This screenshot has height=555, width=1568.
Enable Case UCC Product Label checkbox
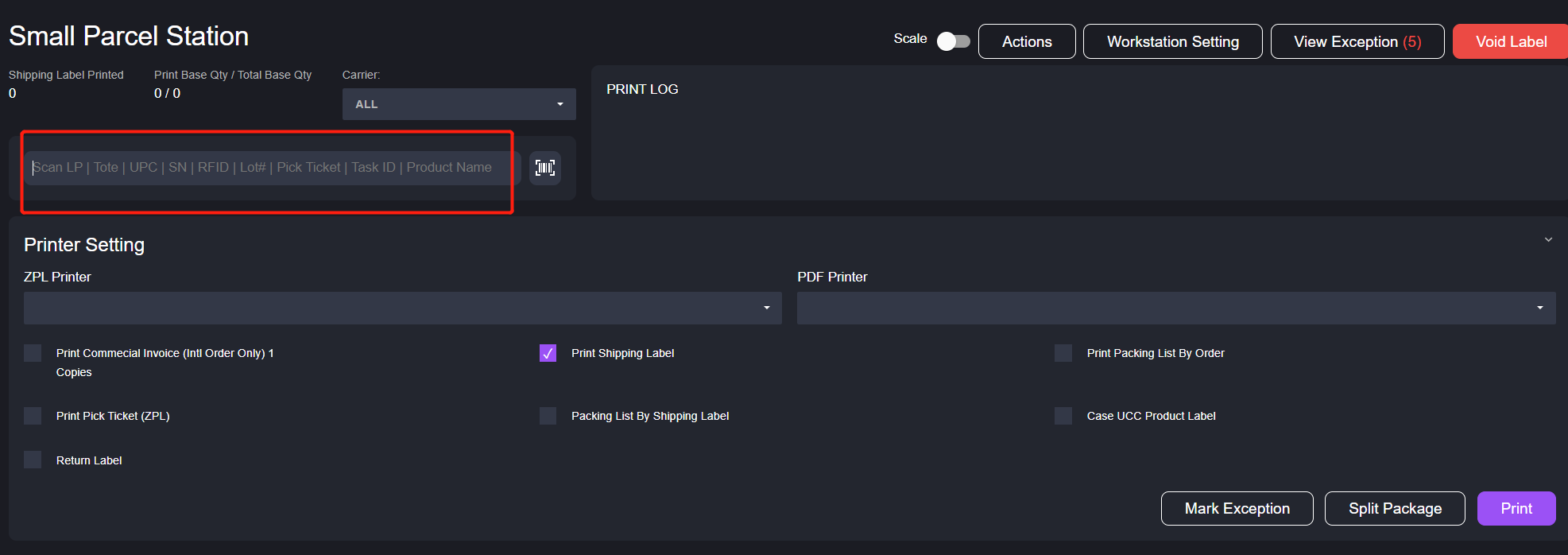tap(1063, 416)
